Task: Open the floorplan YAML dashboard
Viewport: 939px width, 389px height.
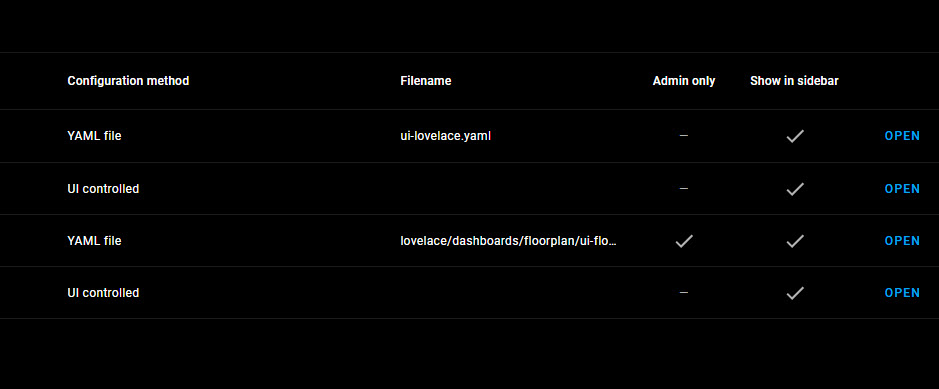Action: 902,241
